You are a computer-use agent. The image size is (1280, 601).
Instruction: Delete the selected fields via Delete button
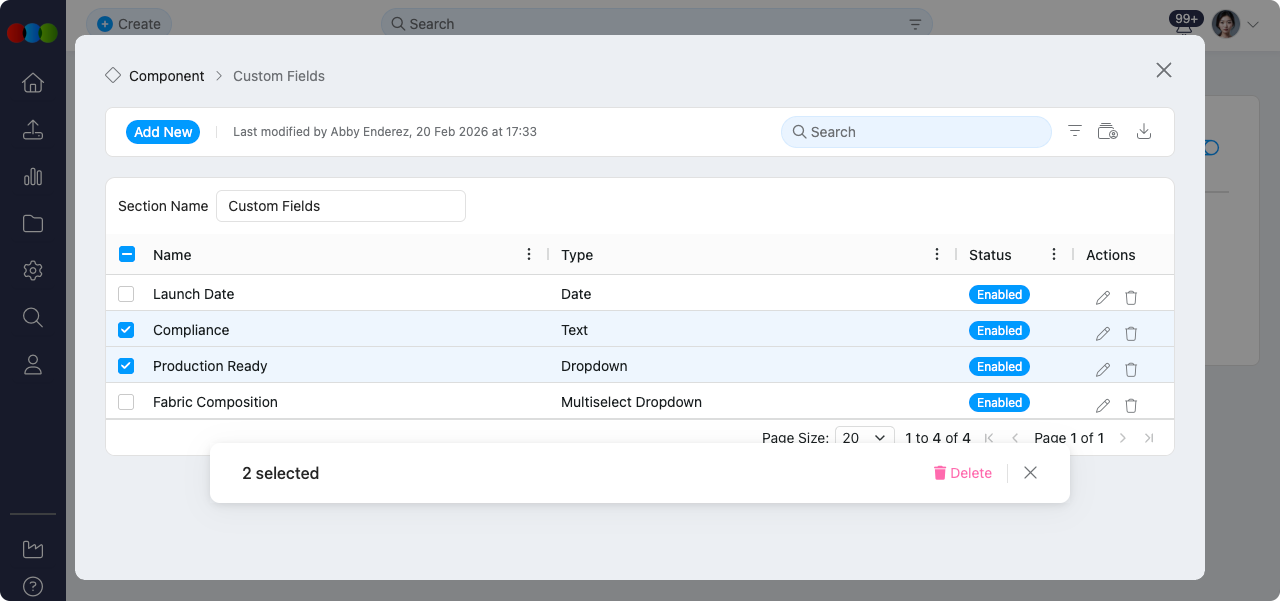point(962,472)
